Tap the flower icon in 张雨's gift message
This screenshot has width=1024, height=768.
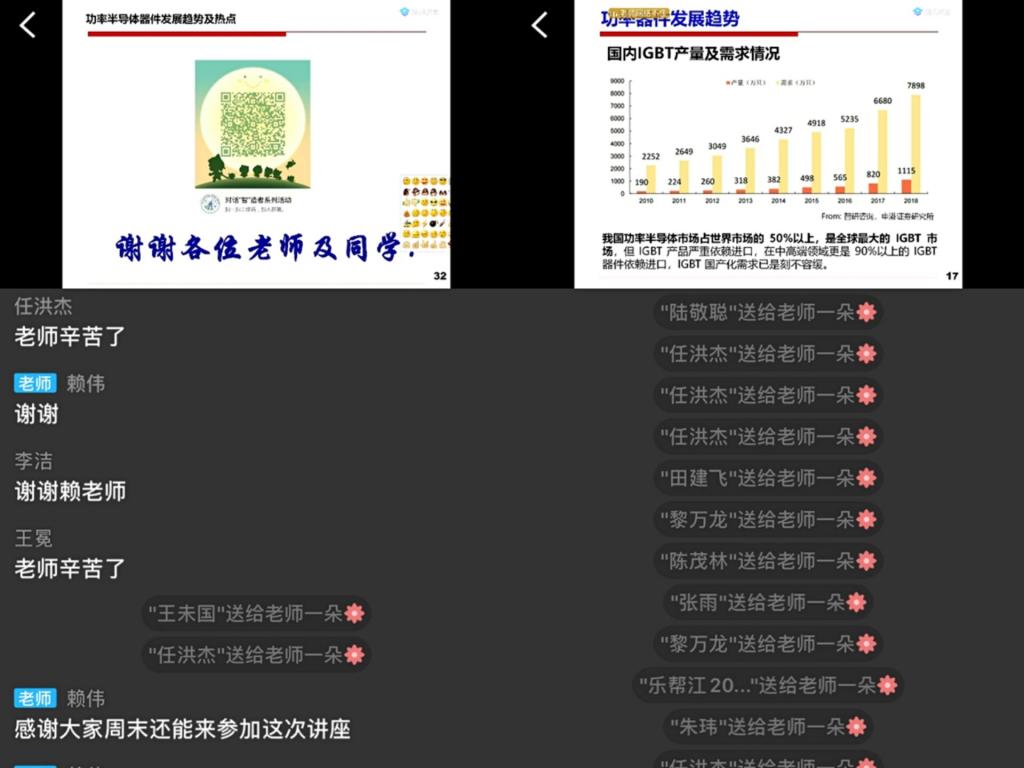(x=856, y=602)
